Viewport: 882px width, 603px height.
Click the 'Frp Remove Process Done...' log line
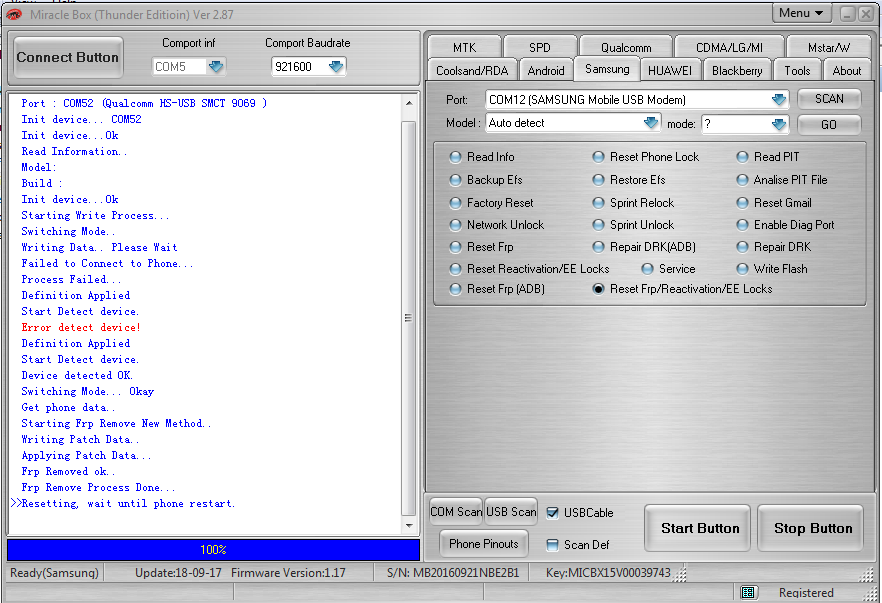[98, 488]
